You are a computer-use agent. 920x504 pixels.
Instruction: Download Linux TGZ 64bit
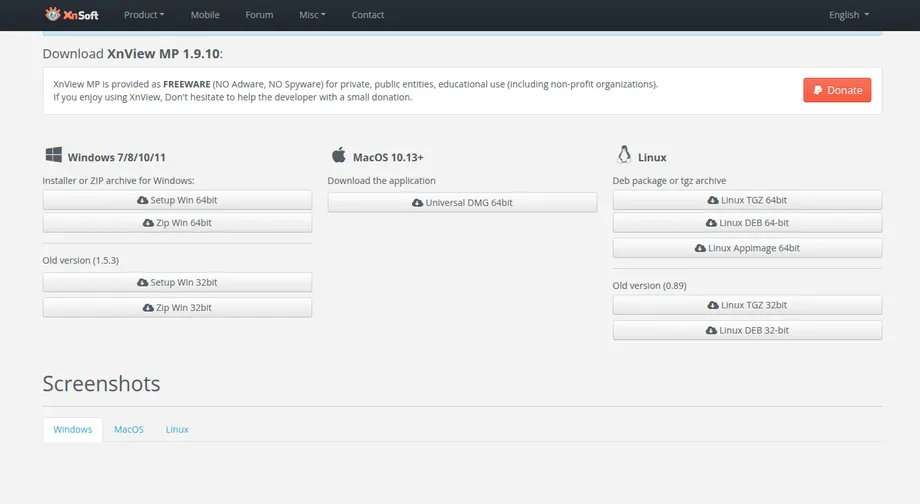click(748, 200)
